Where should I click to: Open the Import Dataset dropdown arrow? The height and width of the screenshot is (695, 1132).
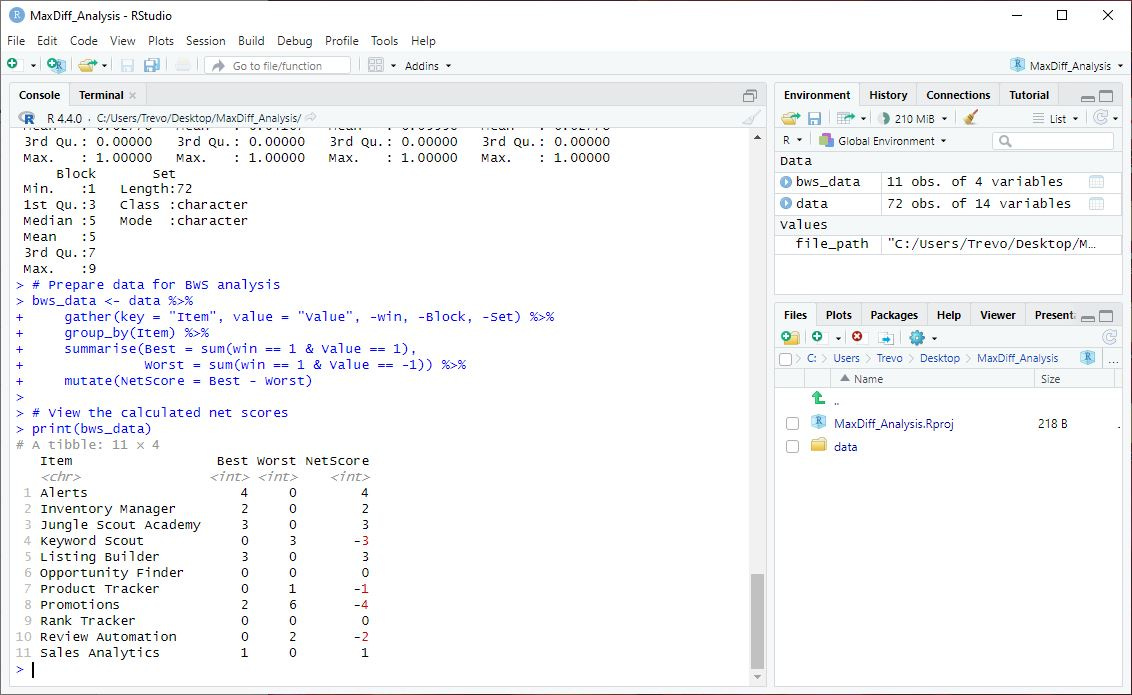pos(863,118)
